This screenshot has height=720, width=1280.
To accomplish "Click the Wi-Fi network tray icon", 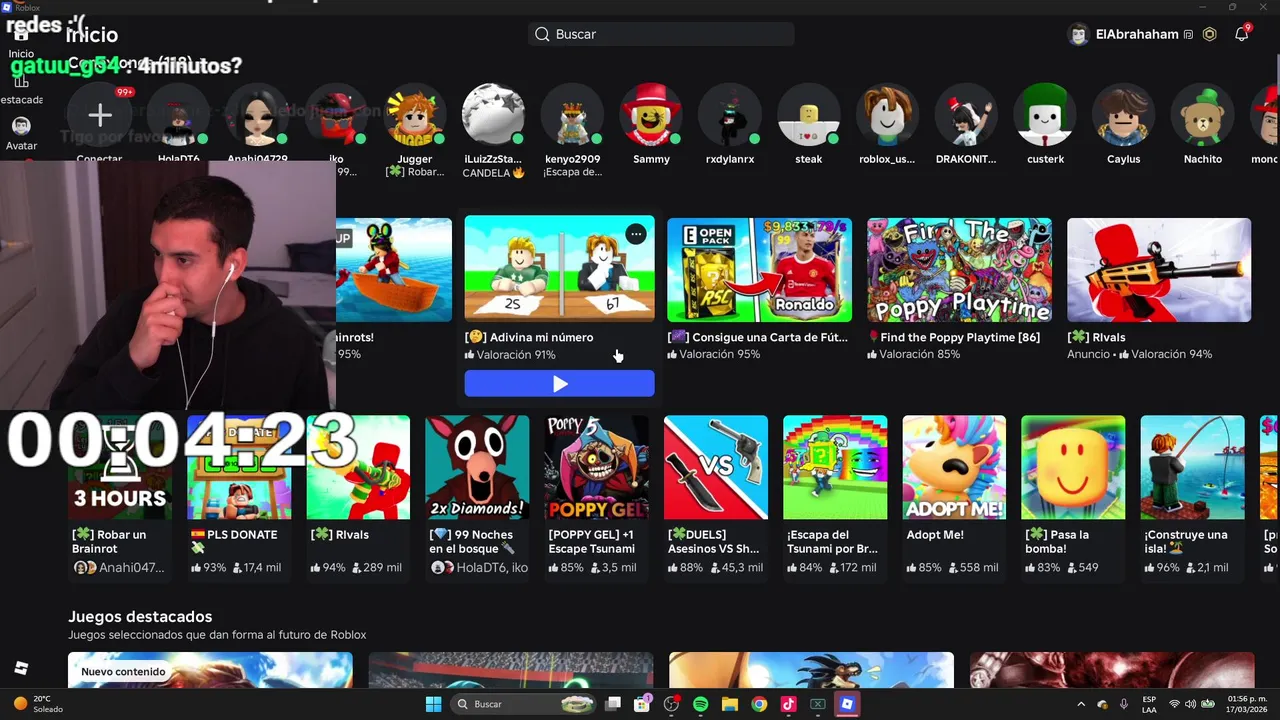I will [1174, 704].
